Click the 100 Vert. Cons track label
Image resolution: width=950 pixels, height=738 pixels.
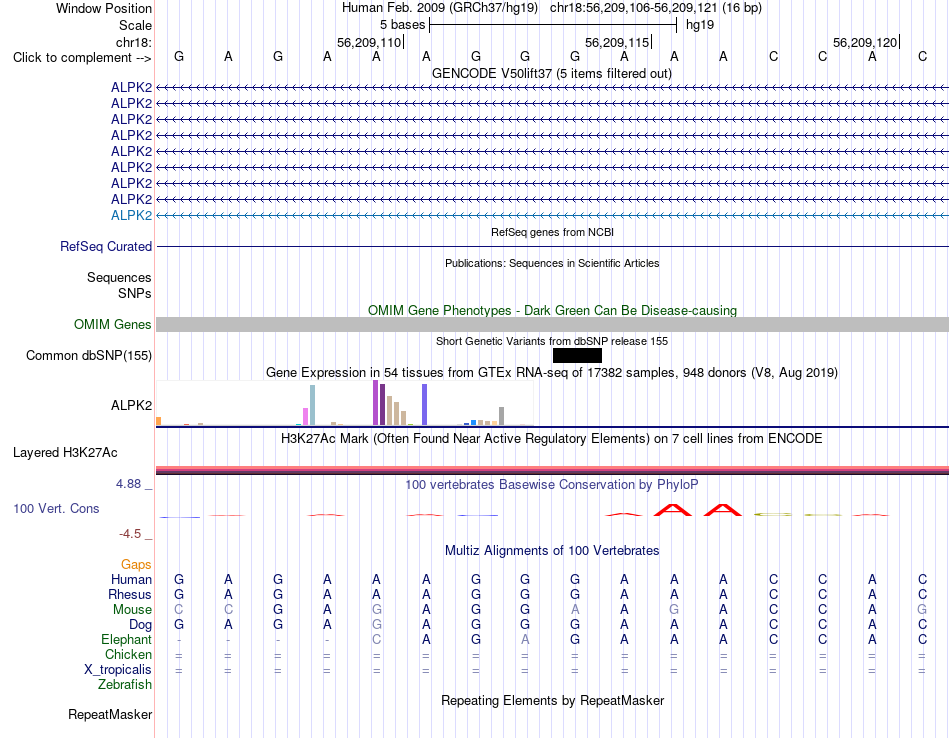pyautogui.click(x=56, y=509)
